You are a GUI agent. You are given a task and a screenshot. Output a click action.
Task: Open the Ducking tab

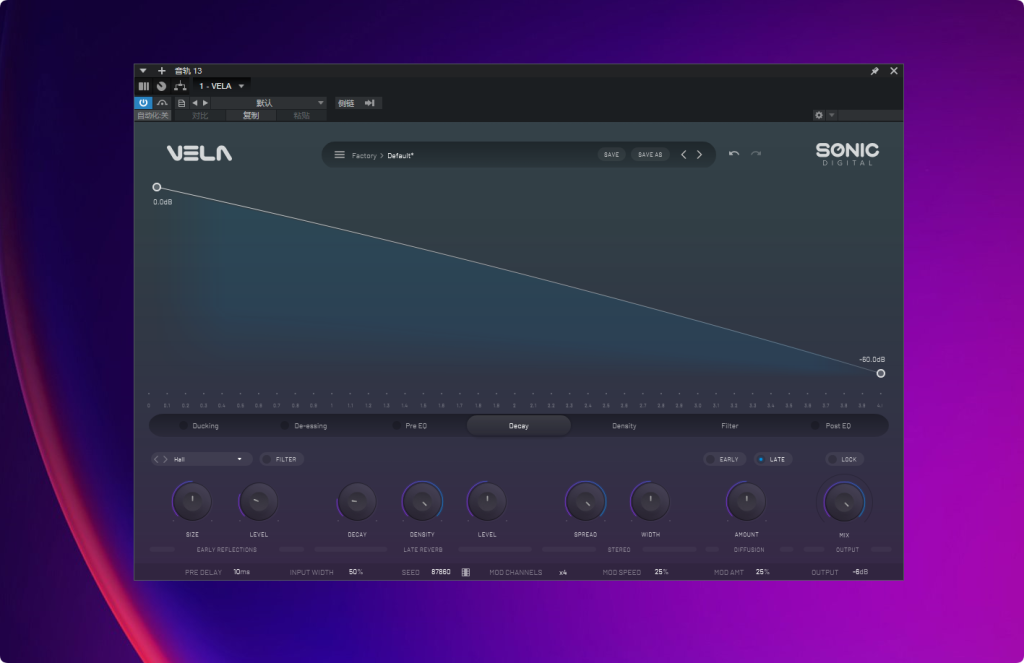click(x=205, y=426)
